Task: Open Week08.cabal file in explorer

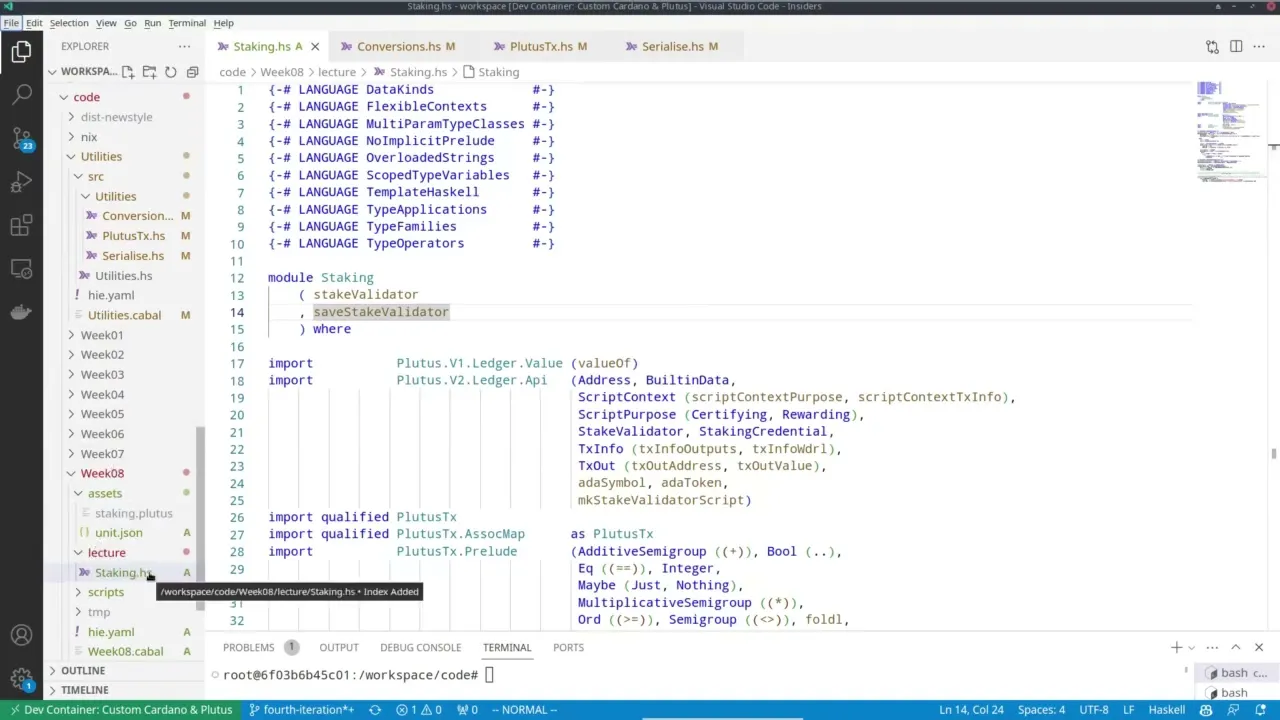Action: pyautogui.click(x=125, y=651)
